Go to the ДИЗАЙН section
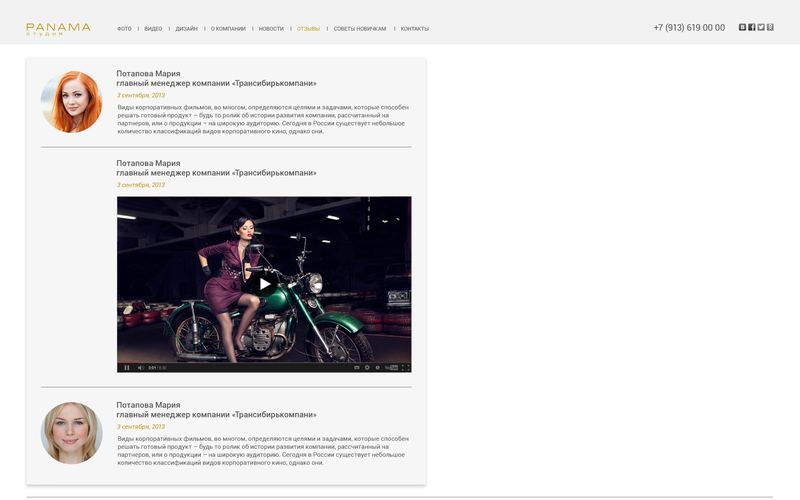 (x=186, y=29)
